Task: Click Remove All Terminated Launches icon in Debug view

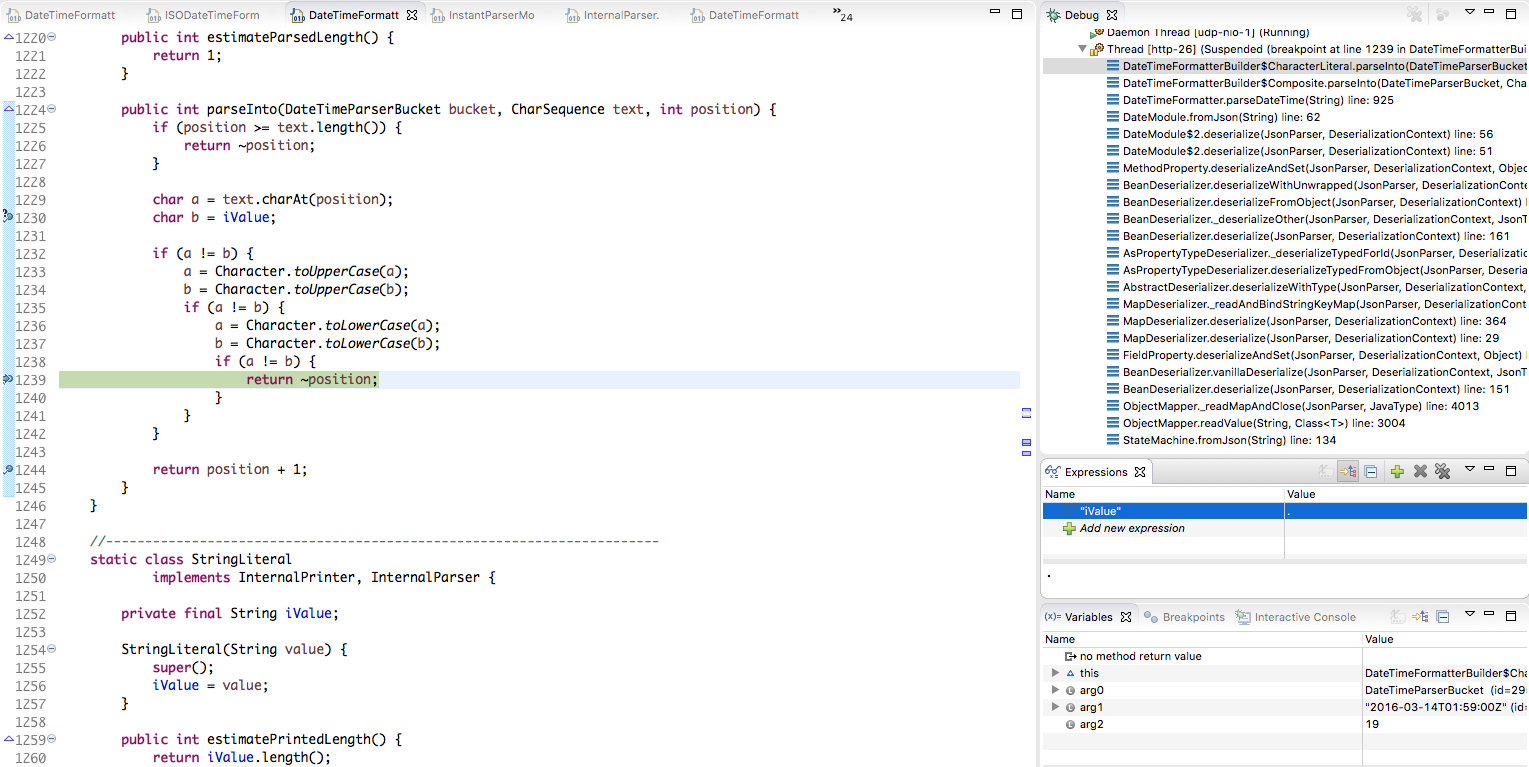Action: tap(1414, 15)
